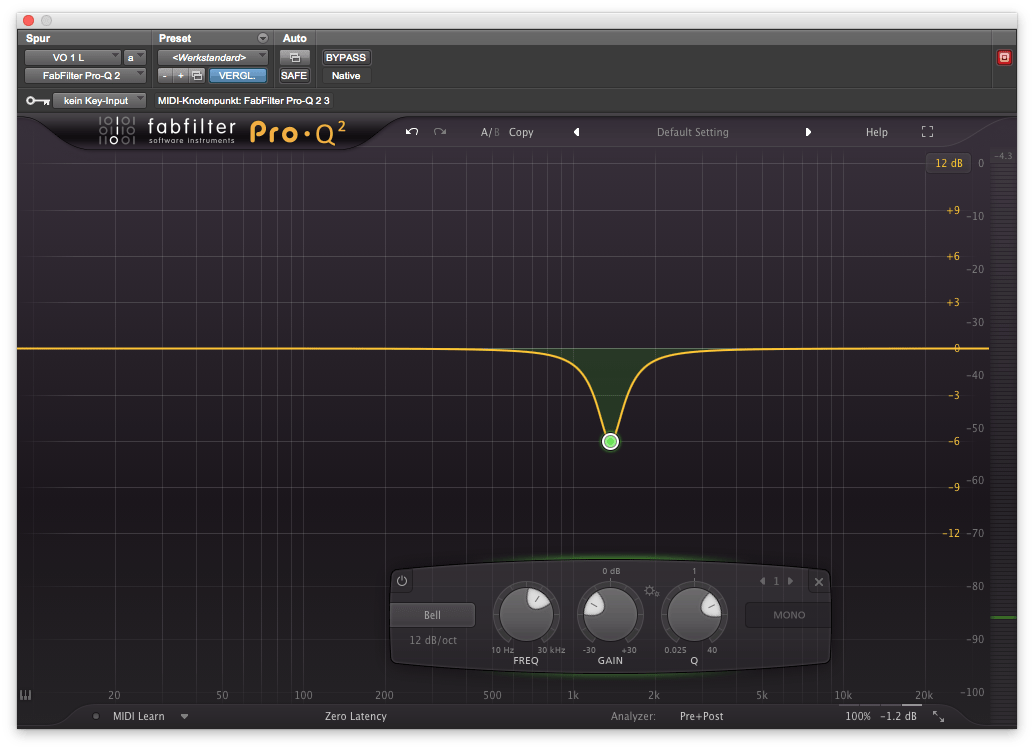
Task: Select previous band arrow next to 1
Action: click(x=762, y=581)
